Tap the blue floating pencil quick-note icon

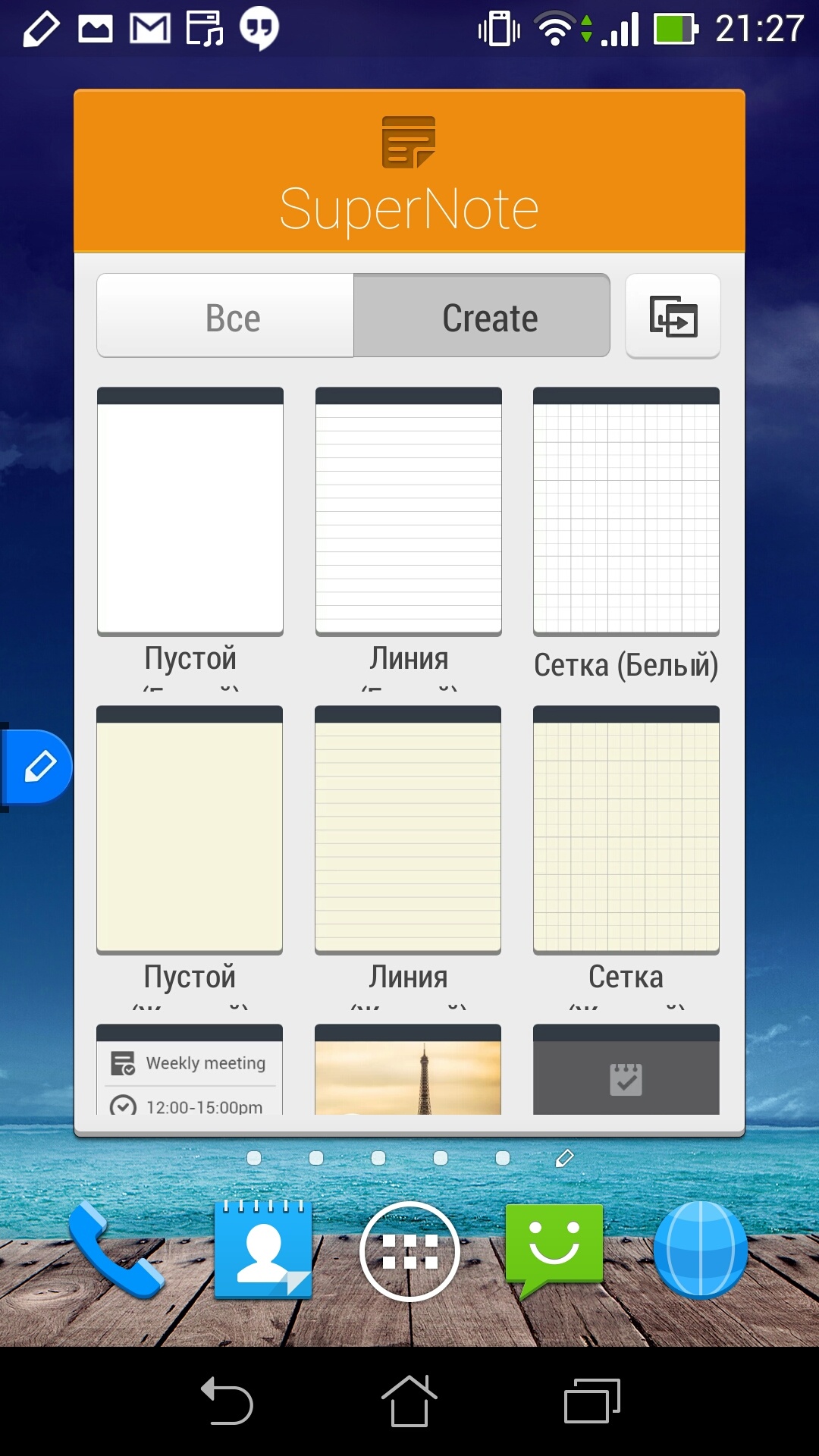[x=39, y=767]
